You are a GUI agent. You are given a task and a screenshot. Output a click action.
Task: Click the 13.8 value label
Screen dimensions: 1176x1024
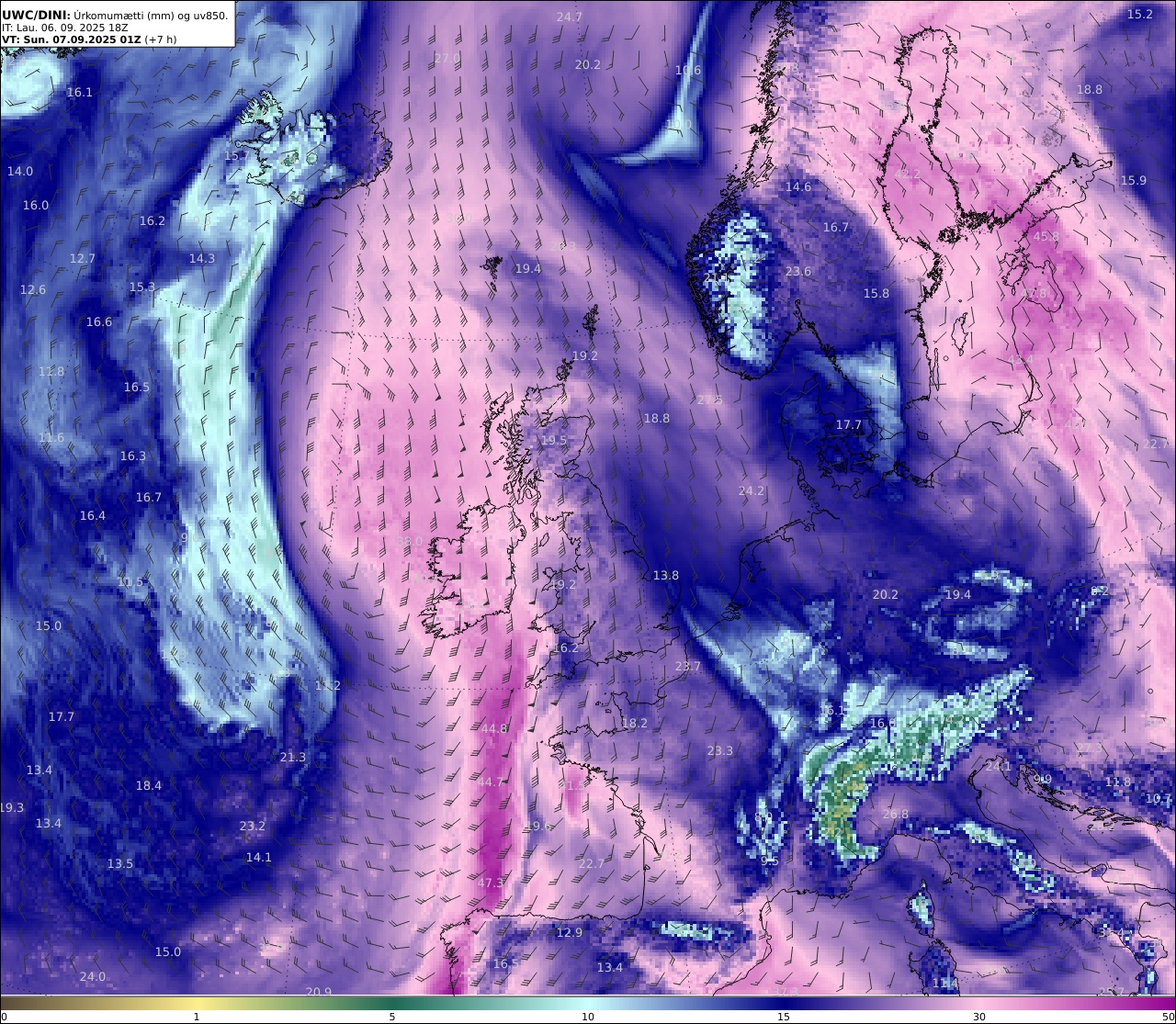(666, 575)
